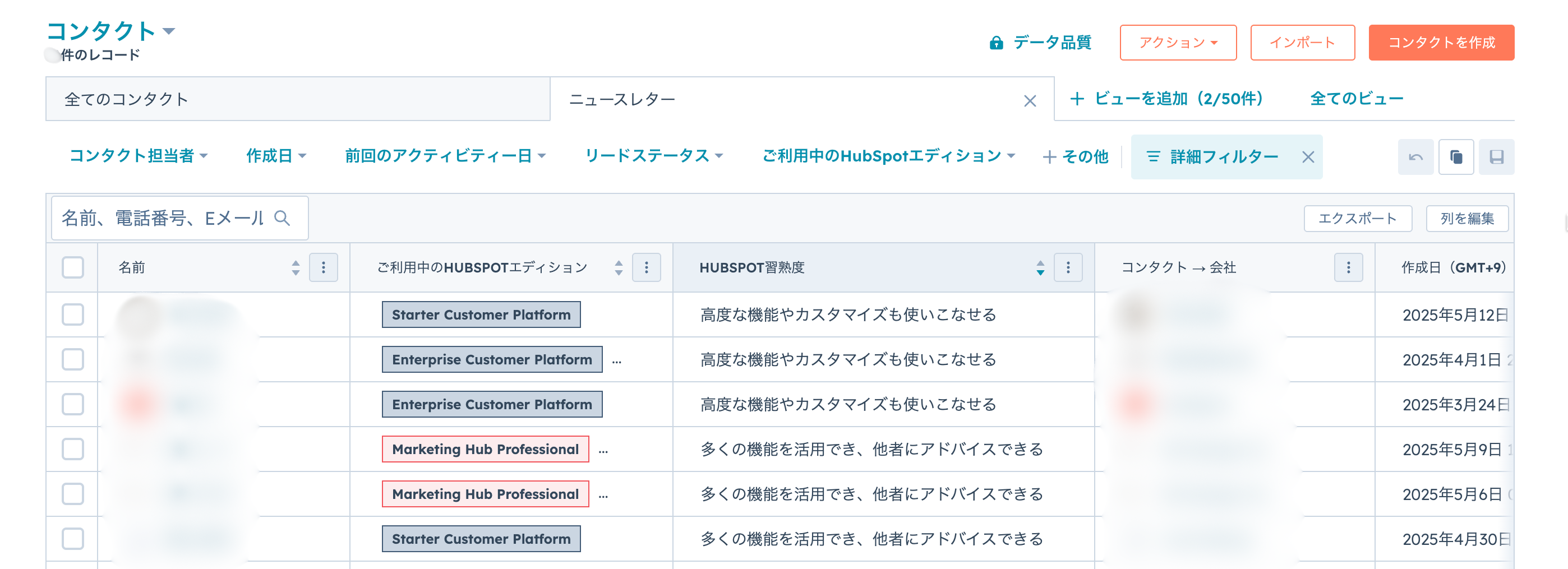This screenshot has height=569, width=1568.
Task: Select all rows with the header checkbox
Action: click(72, 267)
